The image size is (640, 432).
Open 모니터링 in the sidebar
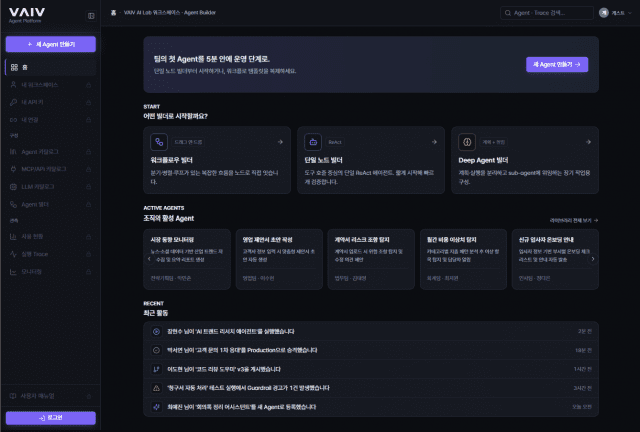(51, 272)
